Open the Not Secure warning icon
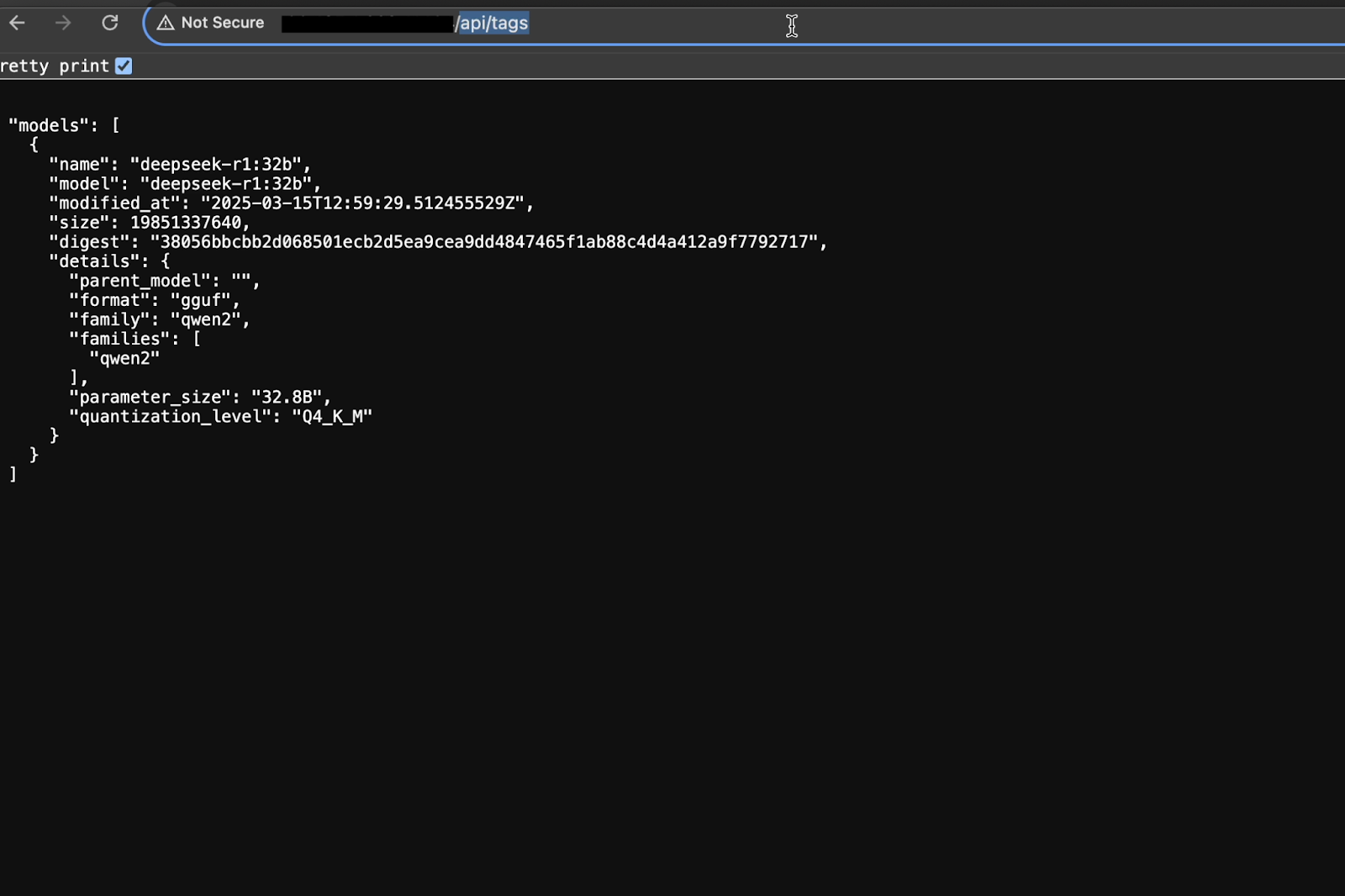Viewport: 1345px width, 896px height. (x=166, y=23)
